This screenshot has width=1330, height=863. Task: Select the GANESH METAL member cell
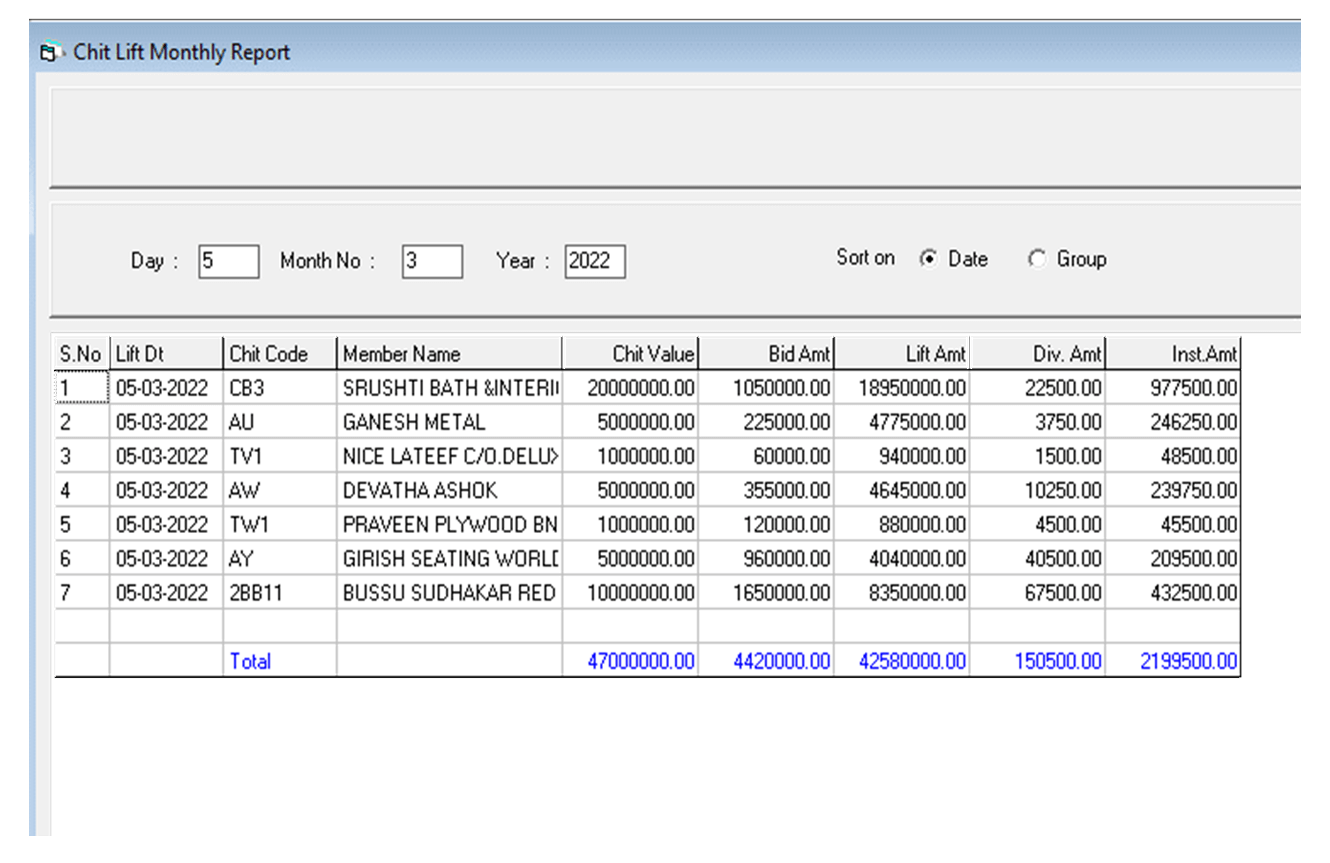pyautogui.click(x=450, y=422)
